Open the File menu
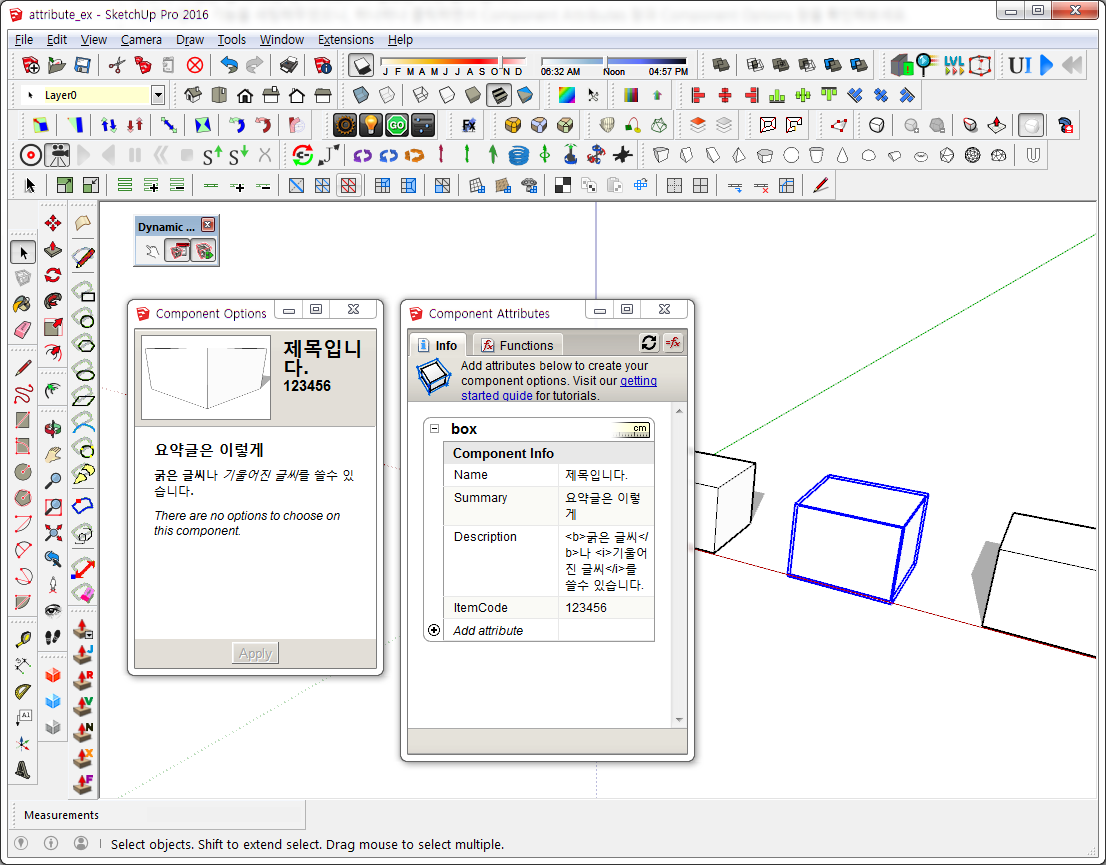The image size is (1106, 865). point(23,40)
